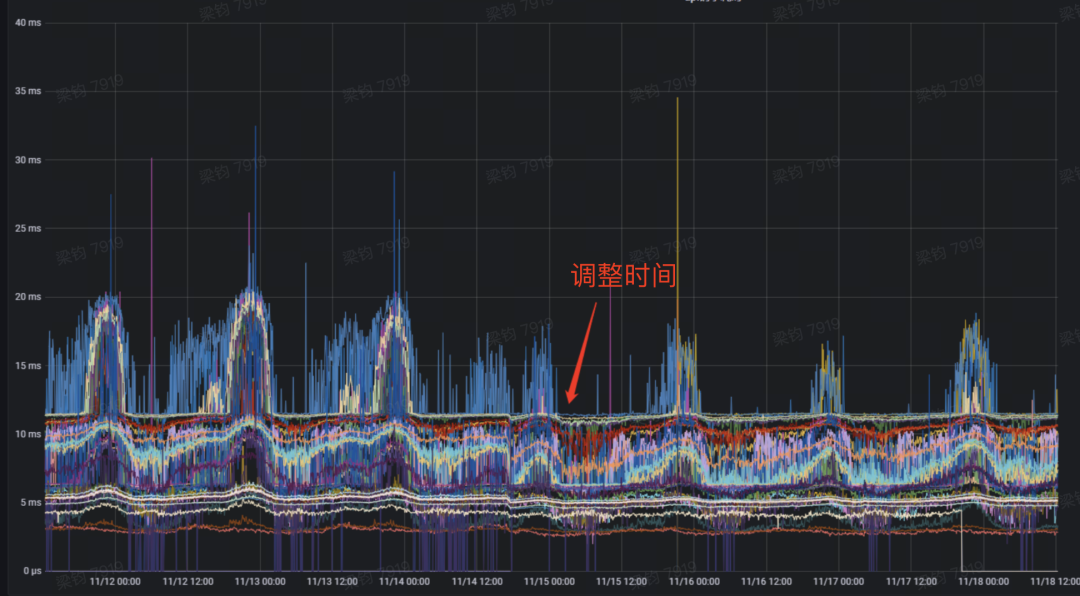This screenshot has height=596, width=1080.
Task: Click the "10 ms" y-axis label
Action: 28,434
